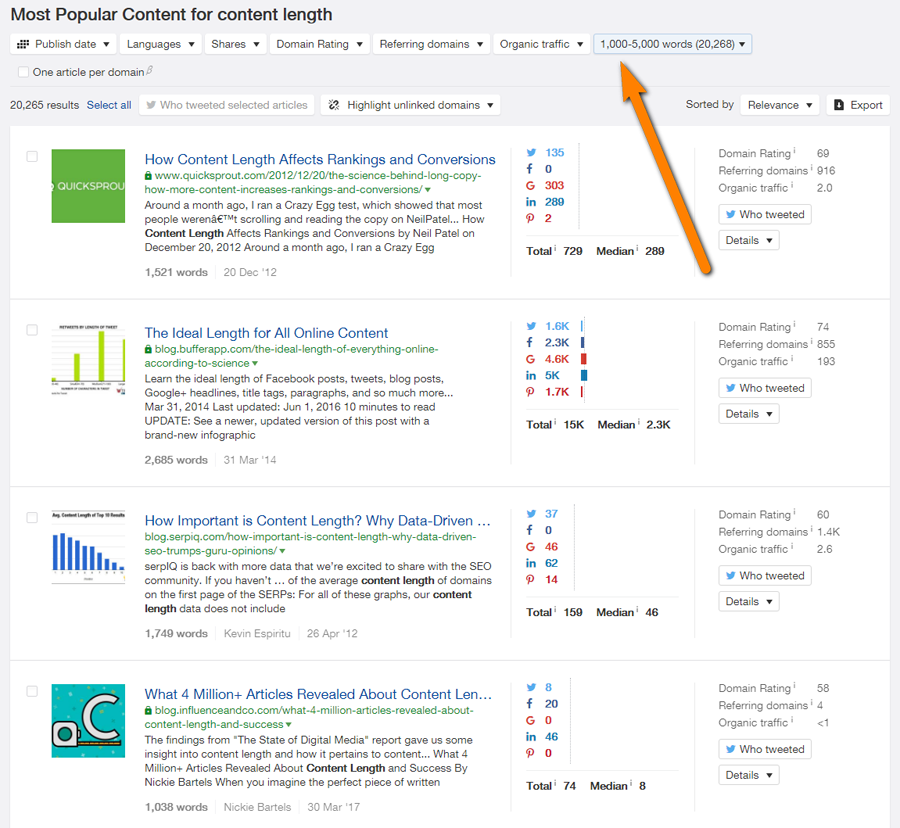Click the Twitter icon showing 135 shares
Viewport: 900px width, 828px height.
tap(531, 153)
